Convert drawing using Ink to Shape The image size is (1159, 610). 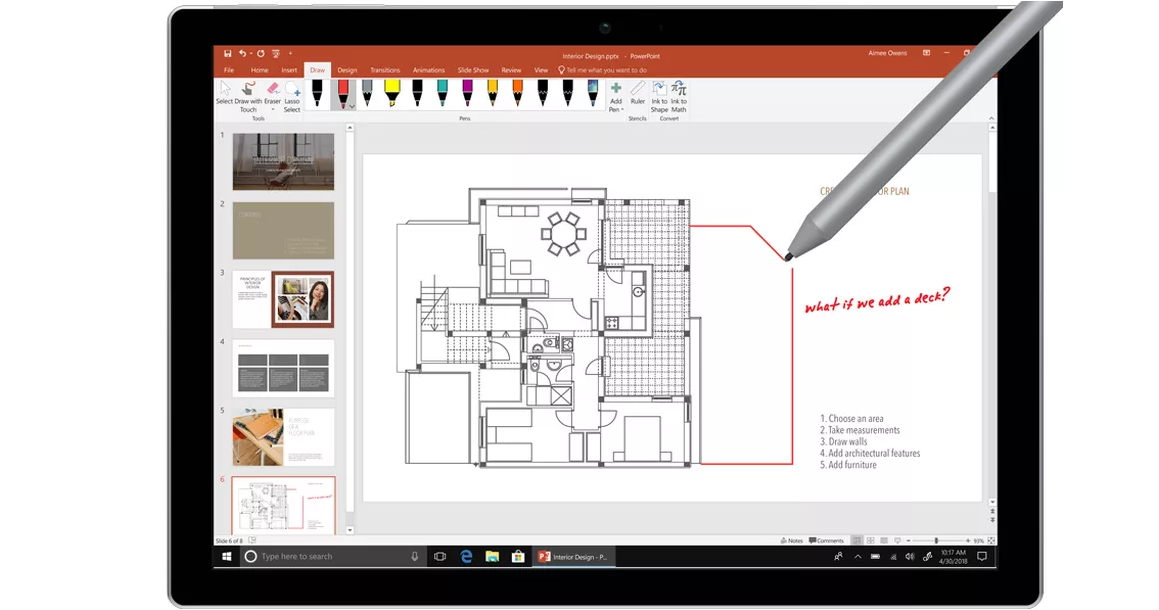click(x=660, y=94)
